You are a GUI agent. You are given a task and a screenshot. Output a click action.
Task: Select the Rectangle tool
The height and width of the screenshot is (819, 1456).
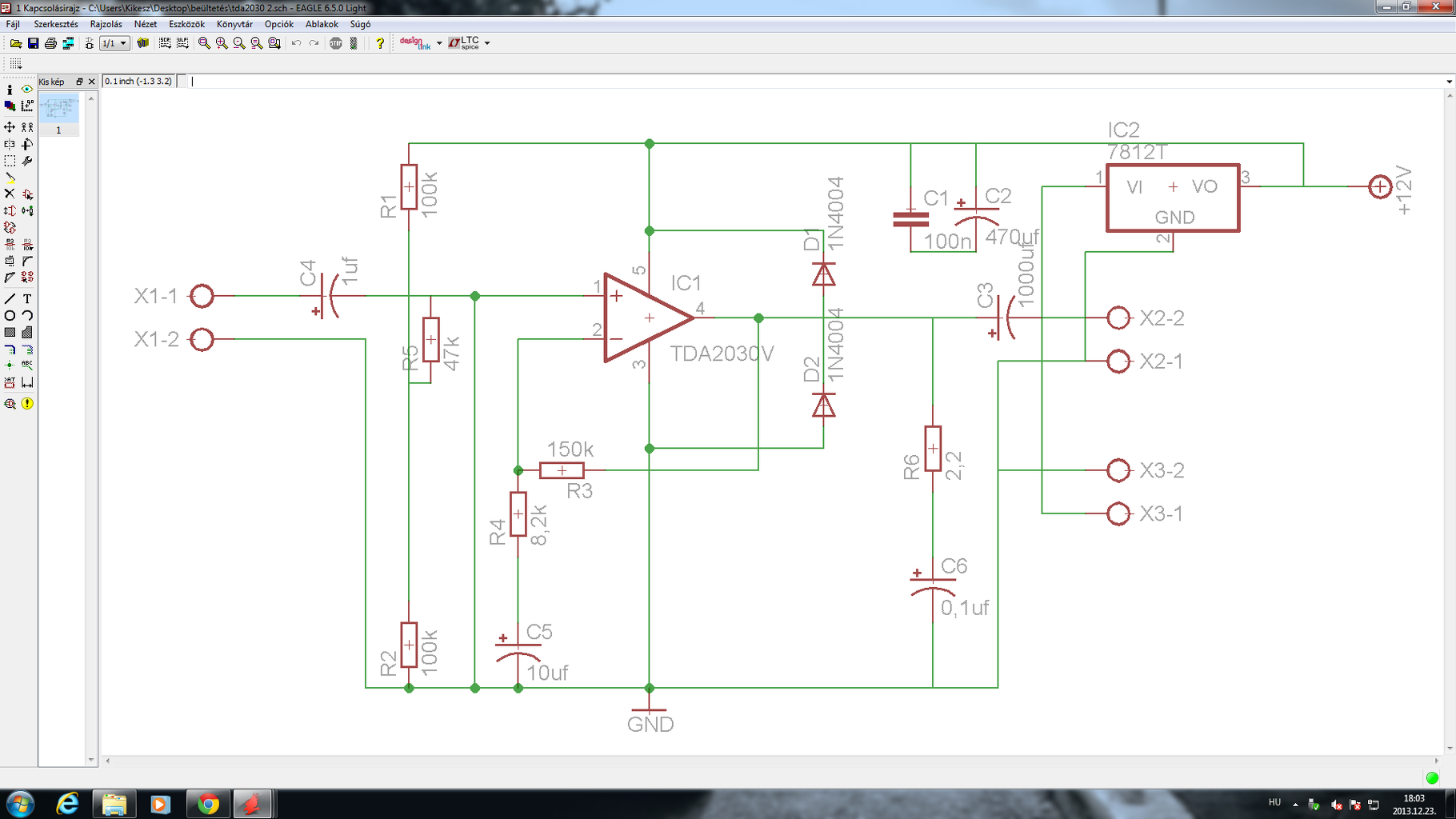(x=10, y=333)
